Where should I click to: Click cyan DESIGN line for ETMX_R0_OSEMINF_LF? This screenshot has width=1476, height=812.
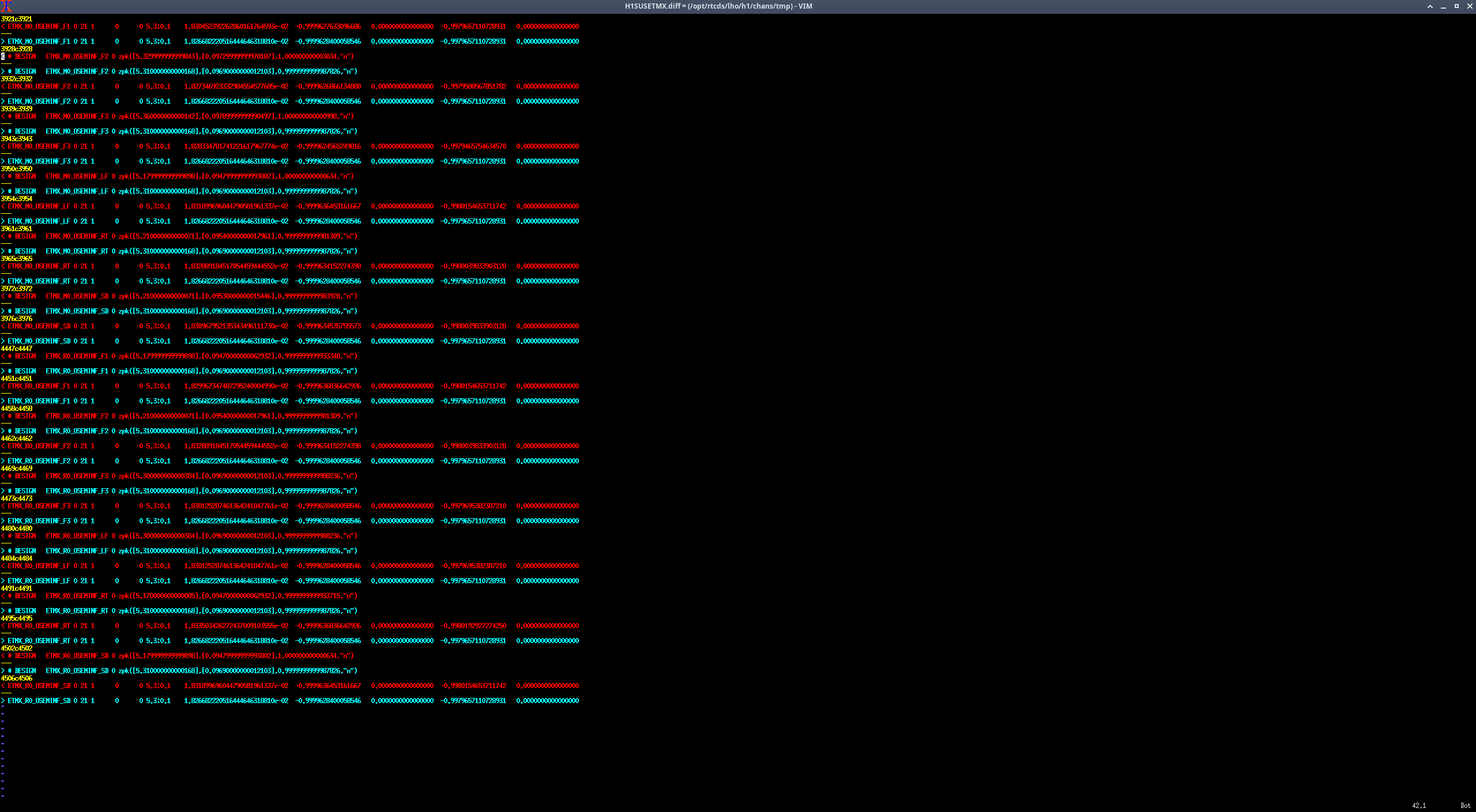pos(179,551)
